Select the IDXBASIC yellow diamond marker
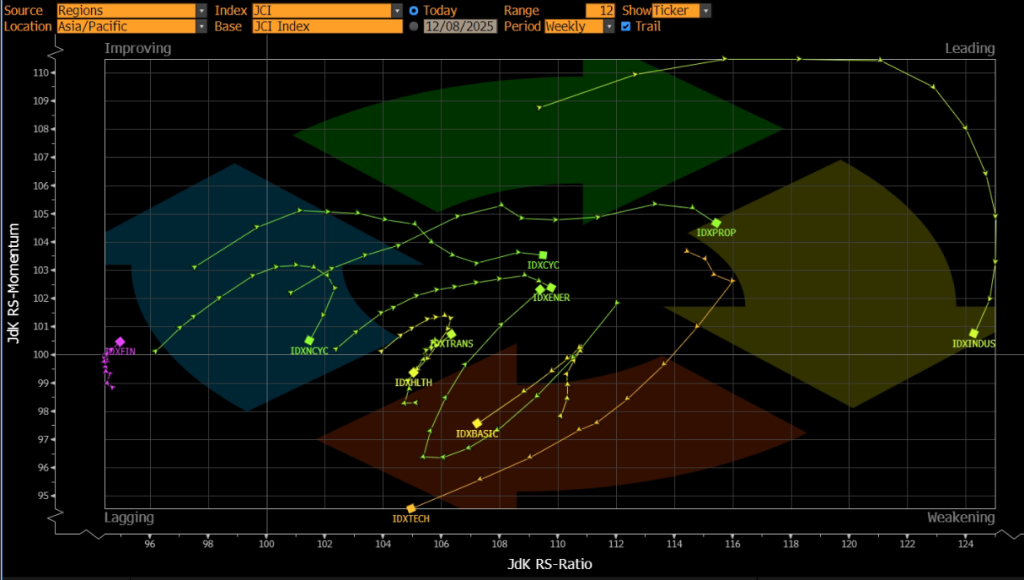Image resolution: width=1024 pixels, height=580 pixels. pos(477,423)
